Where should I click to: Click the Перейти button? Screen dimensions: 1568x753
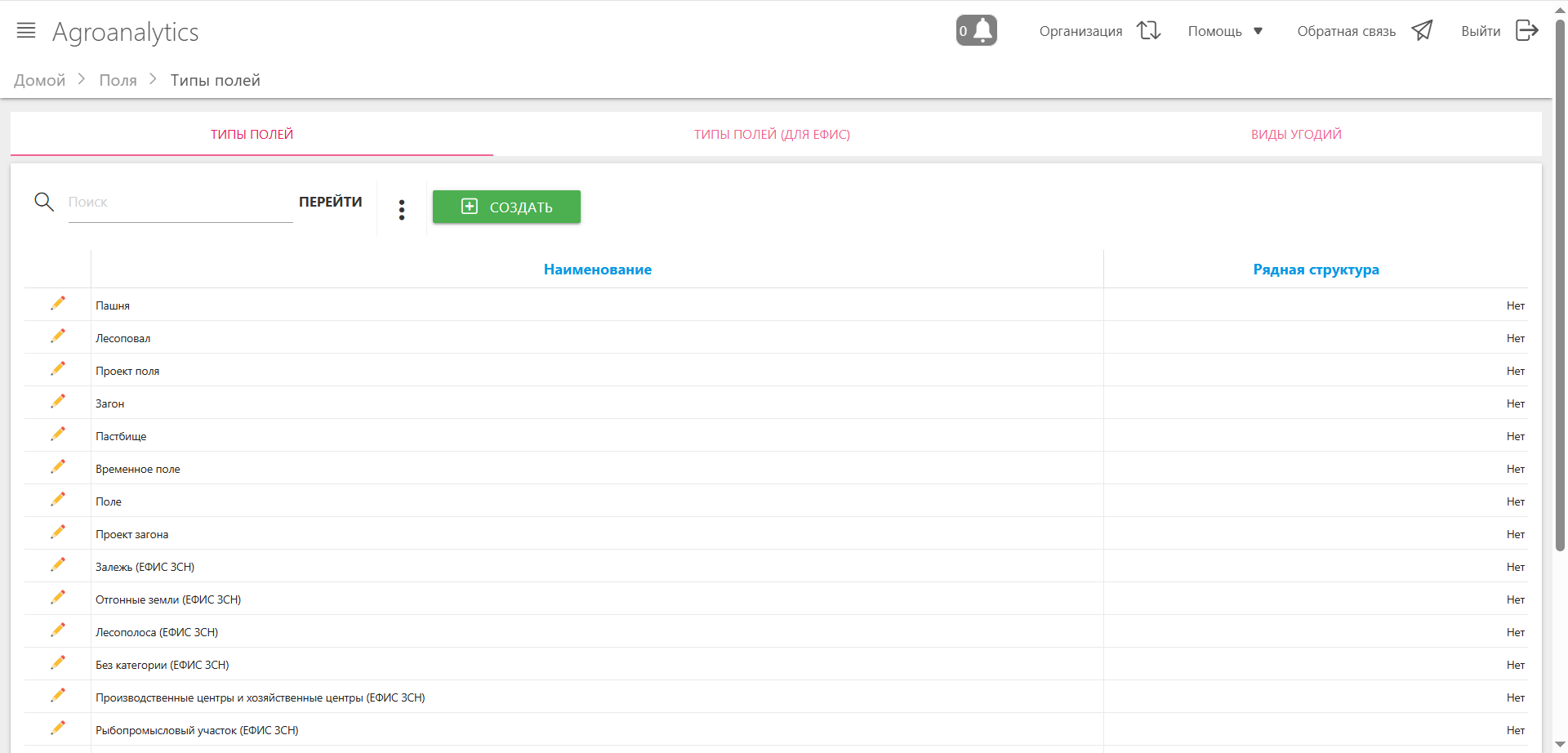tap(330, 202)
